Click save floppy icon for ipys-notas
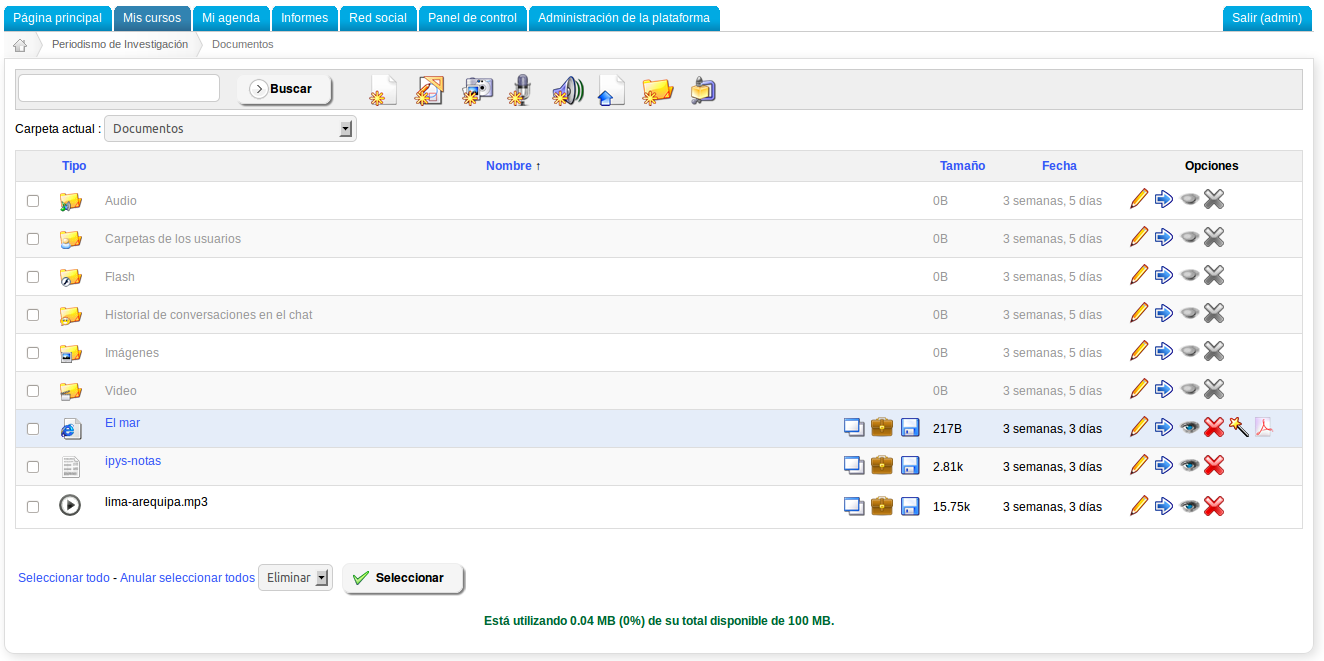The width and height of the screenshot is (1324, 661). (910, 465)
